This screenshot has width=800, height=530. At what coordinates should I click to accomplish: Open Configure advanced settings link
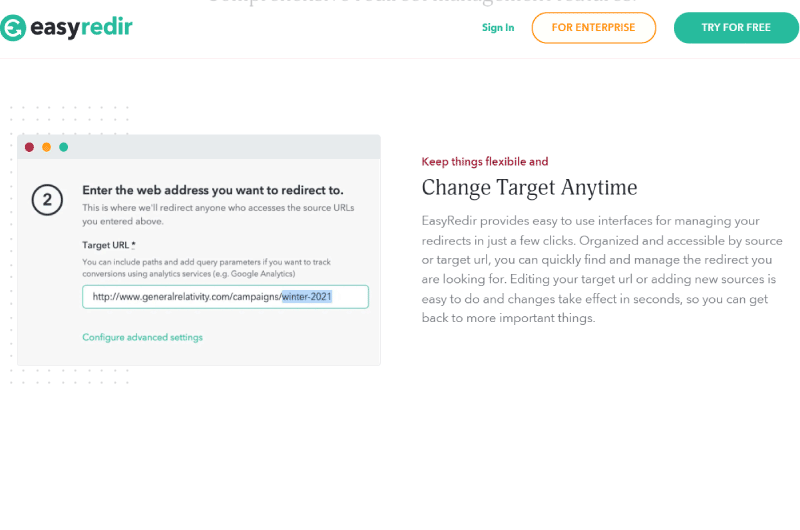coord(142,337)
